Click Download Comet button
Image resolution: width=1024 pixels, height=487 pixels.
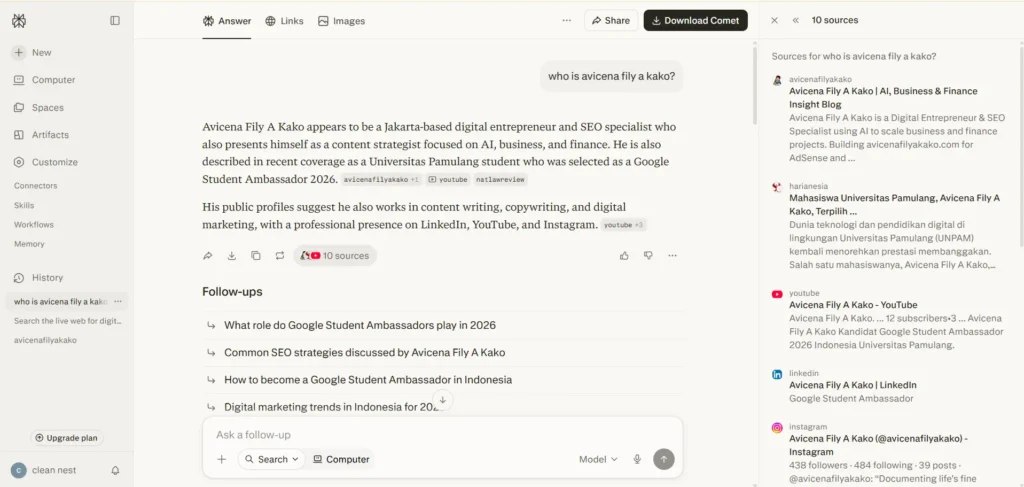[696, 20]
